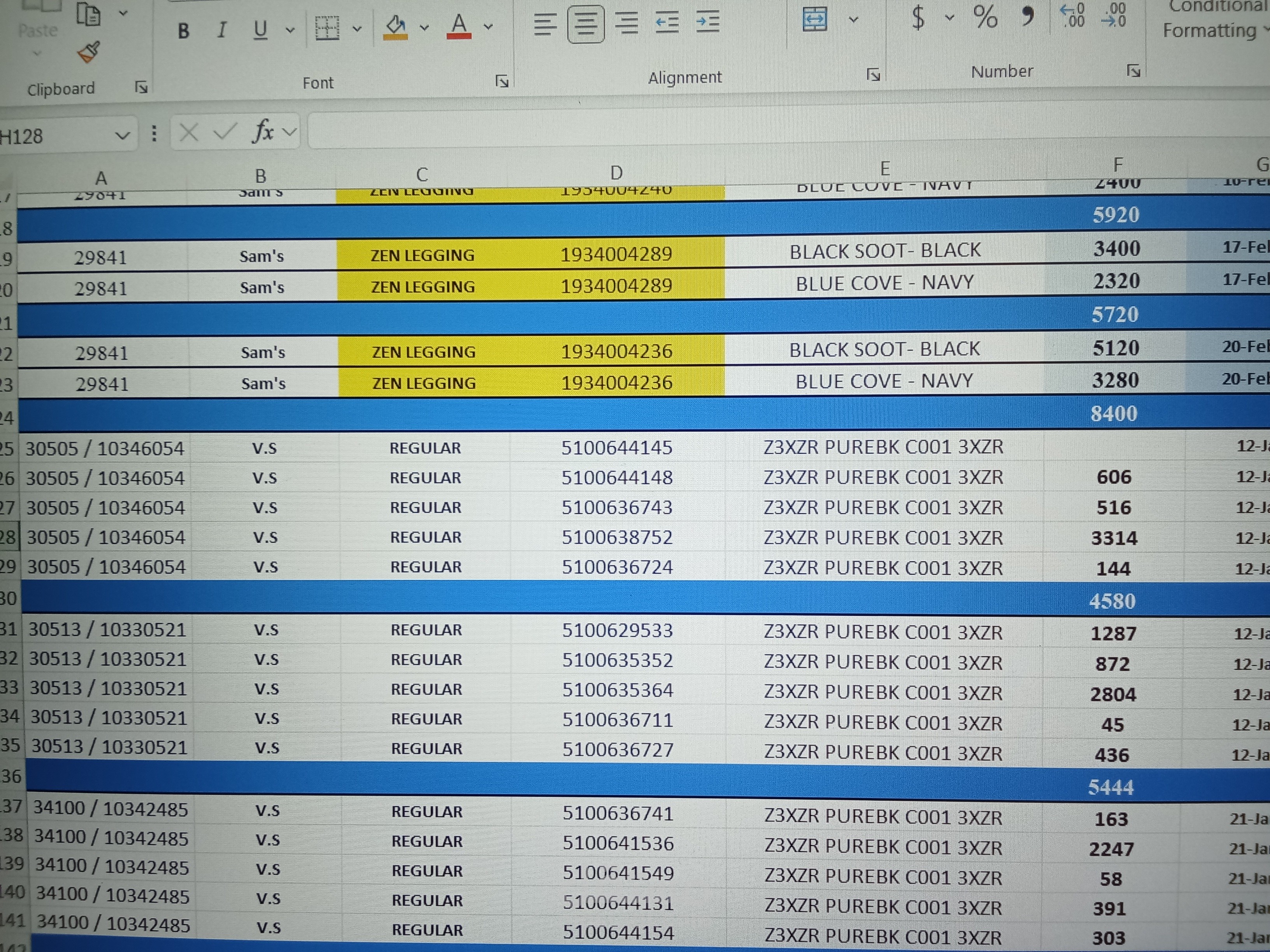
Task: Click Increase Decimal icon
Action: click(x=1072, y=16)
